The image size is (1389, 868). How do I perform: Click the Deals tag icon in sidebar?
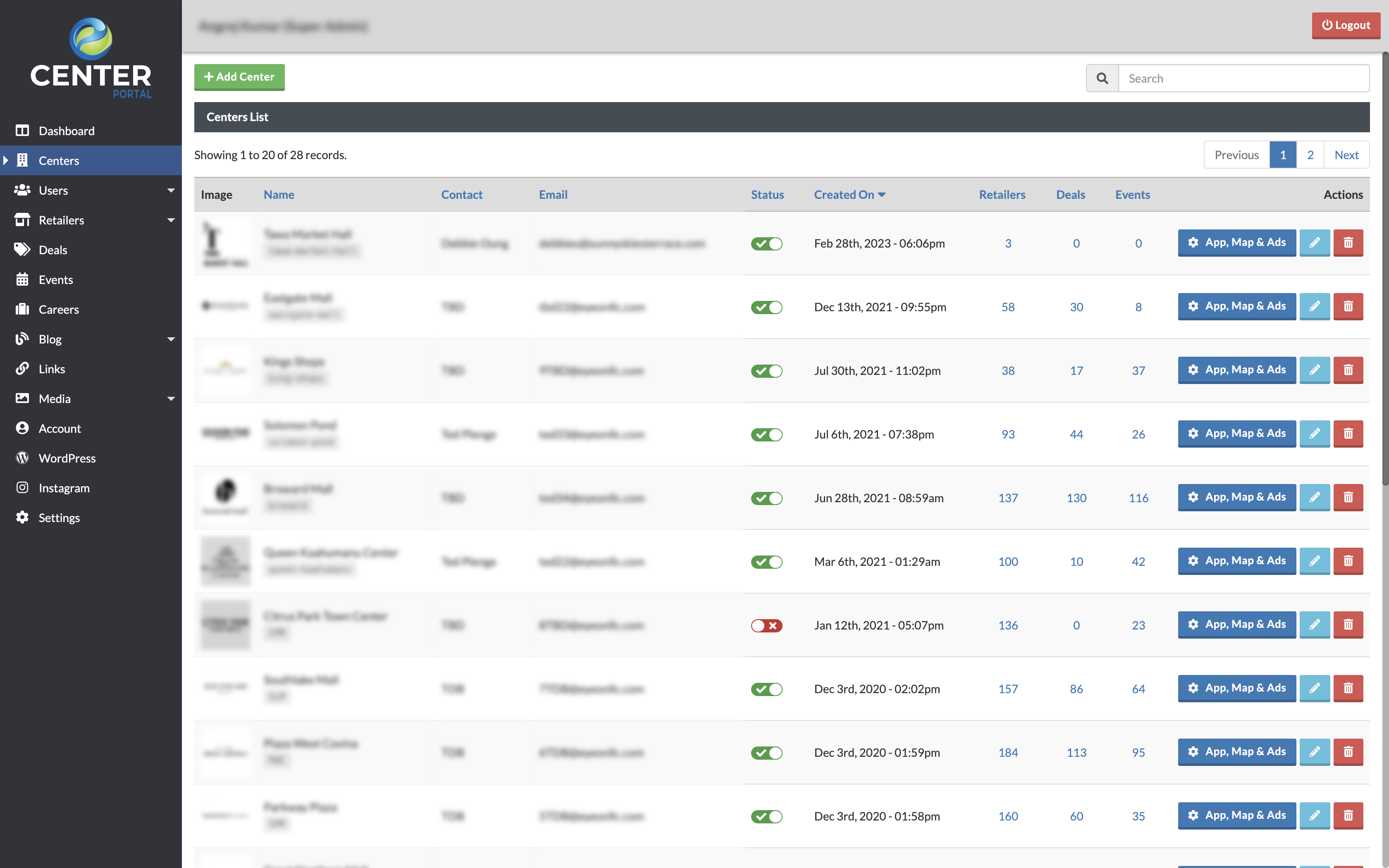(x=22, y=250)
